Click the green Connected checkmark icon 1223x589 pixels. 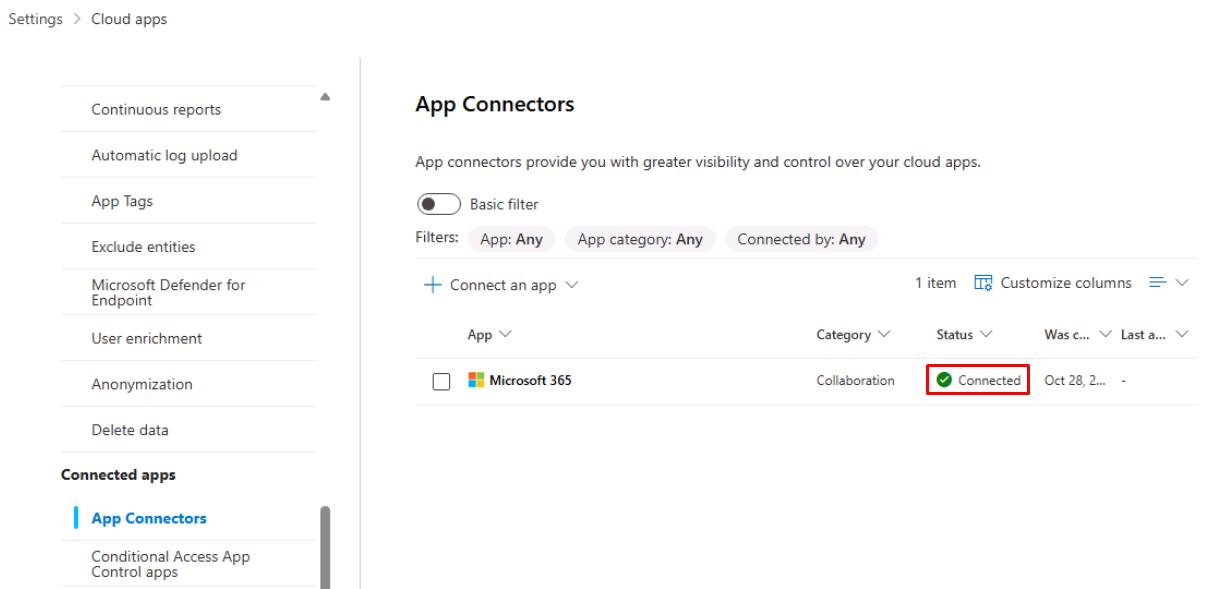pyautogui.click(x=944, y=381)
